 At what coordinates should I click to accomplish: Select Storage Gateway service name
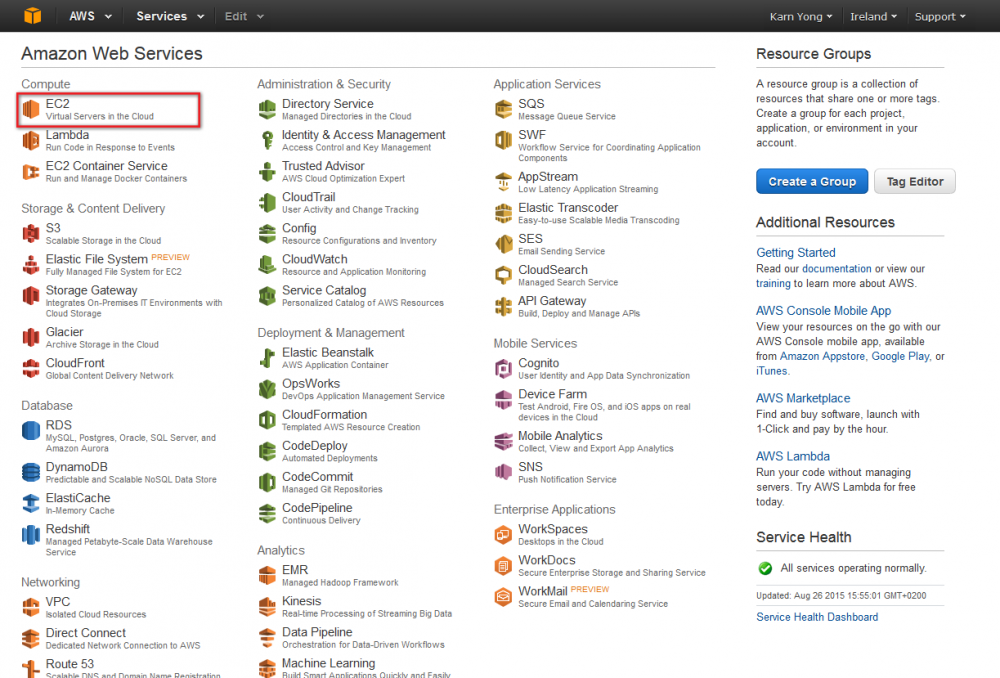pos(91,290)
